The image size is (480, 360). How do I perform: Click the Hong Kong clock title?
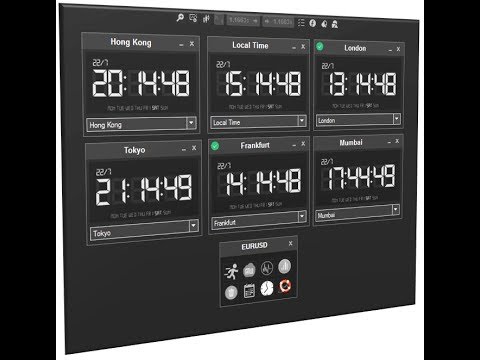[x=131, y=42]
